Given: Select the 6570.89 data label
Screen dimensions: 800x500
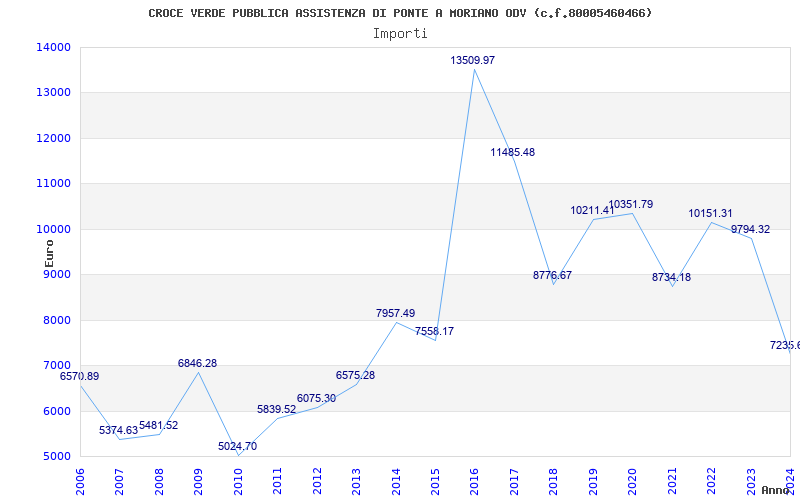Looking at the screenshot, I should (80, 377).
